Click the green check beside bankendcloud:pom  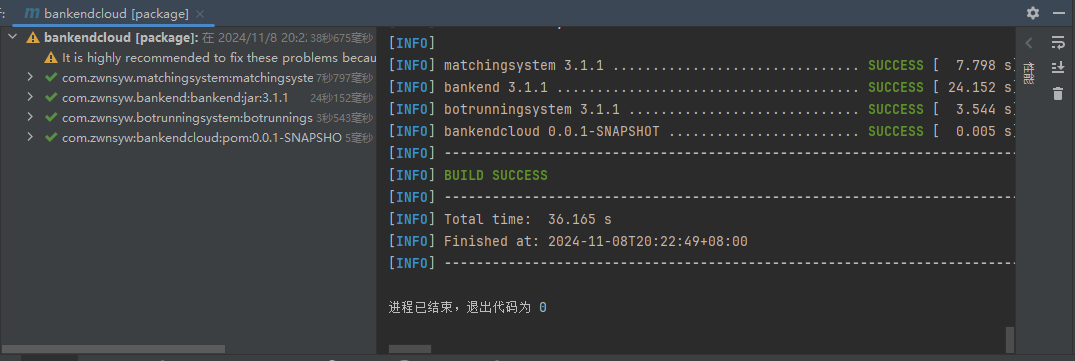coord(51,137)
